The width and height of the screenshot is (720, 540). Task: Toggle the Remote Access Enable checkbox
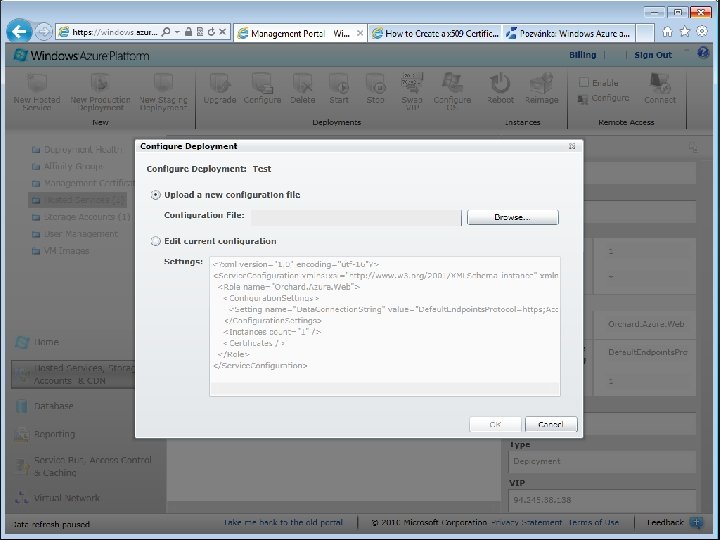click(x=584, y=83)
